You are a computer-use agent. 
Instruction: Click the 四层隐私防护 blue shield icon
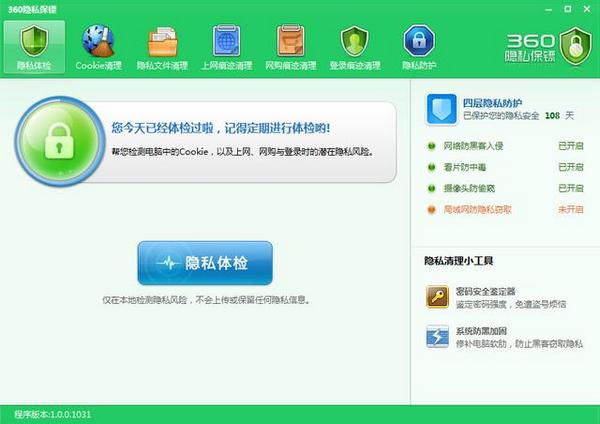(x=442, y=109)
